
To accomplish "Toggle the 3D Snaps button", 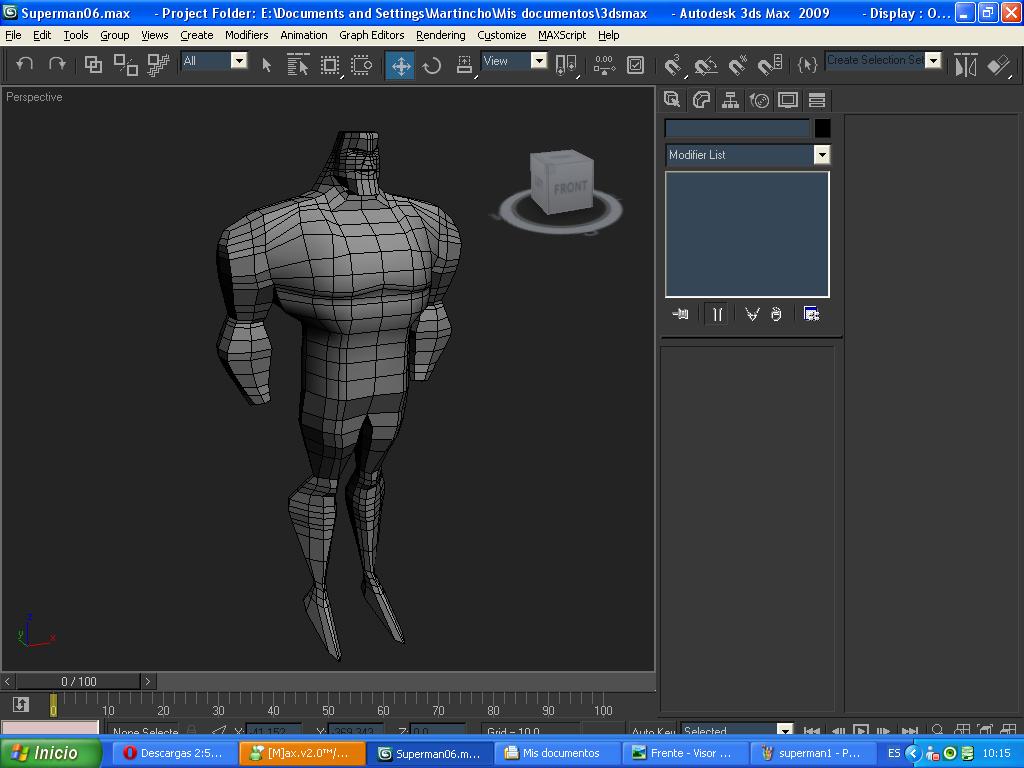I will click(673, 66).
